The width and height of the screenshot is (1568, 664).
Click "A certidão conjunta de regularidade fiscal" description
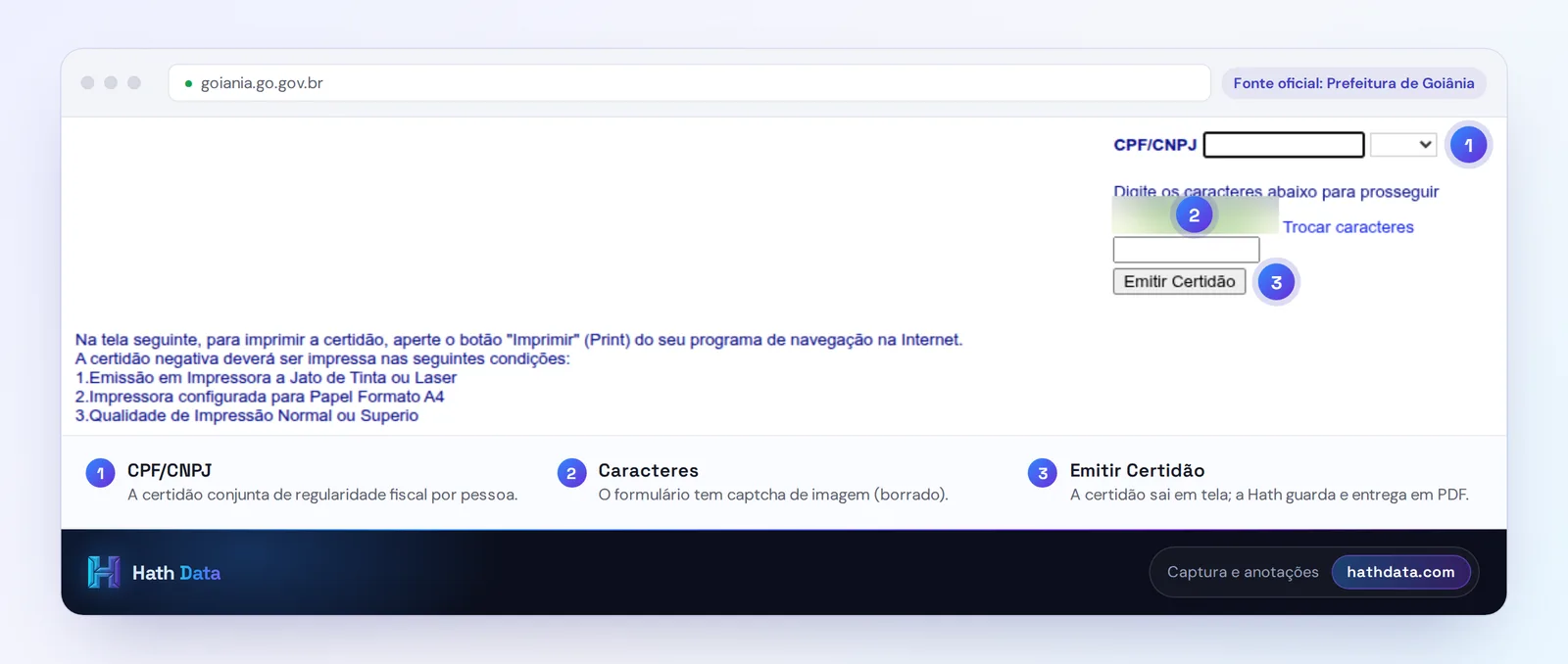[x=322, y=495]
